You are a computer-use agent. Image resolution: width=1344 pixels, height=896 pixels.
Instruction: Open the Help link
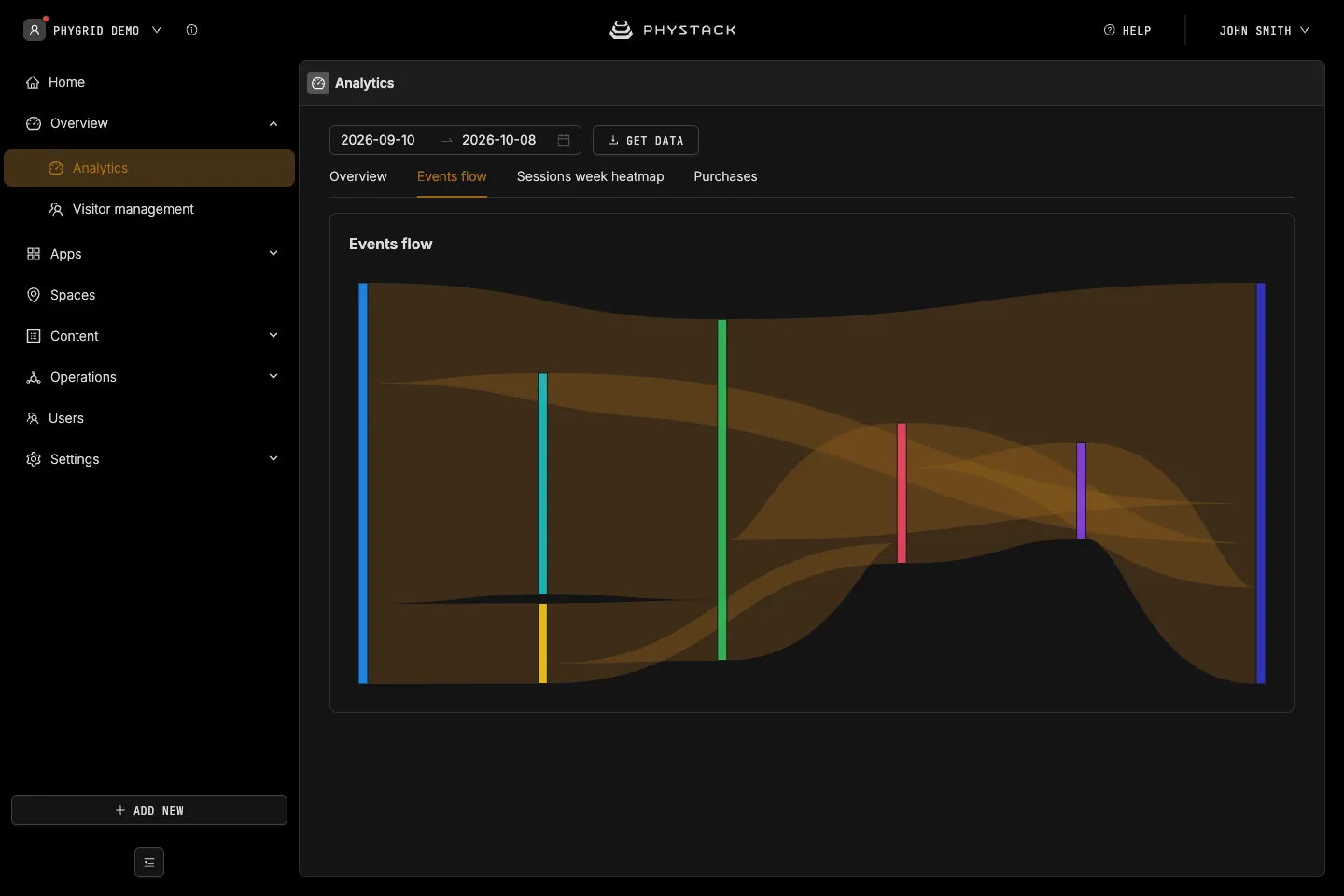pos(1127,30)
